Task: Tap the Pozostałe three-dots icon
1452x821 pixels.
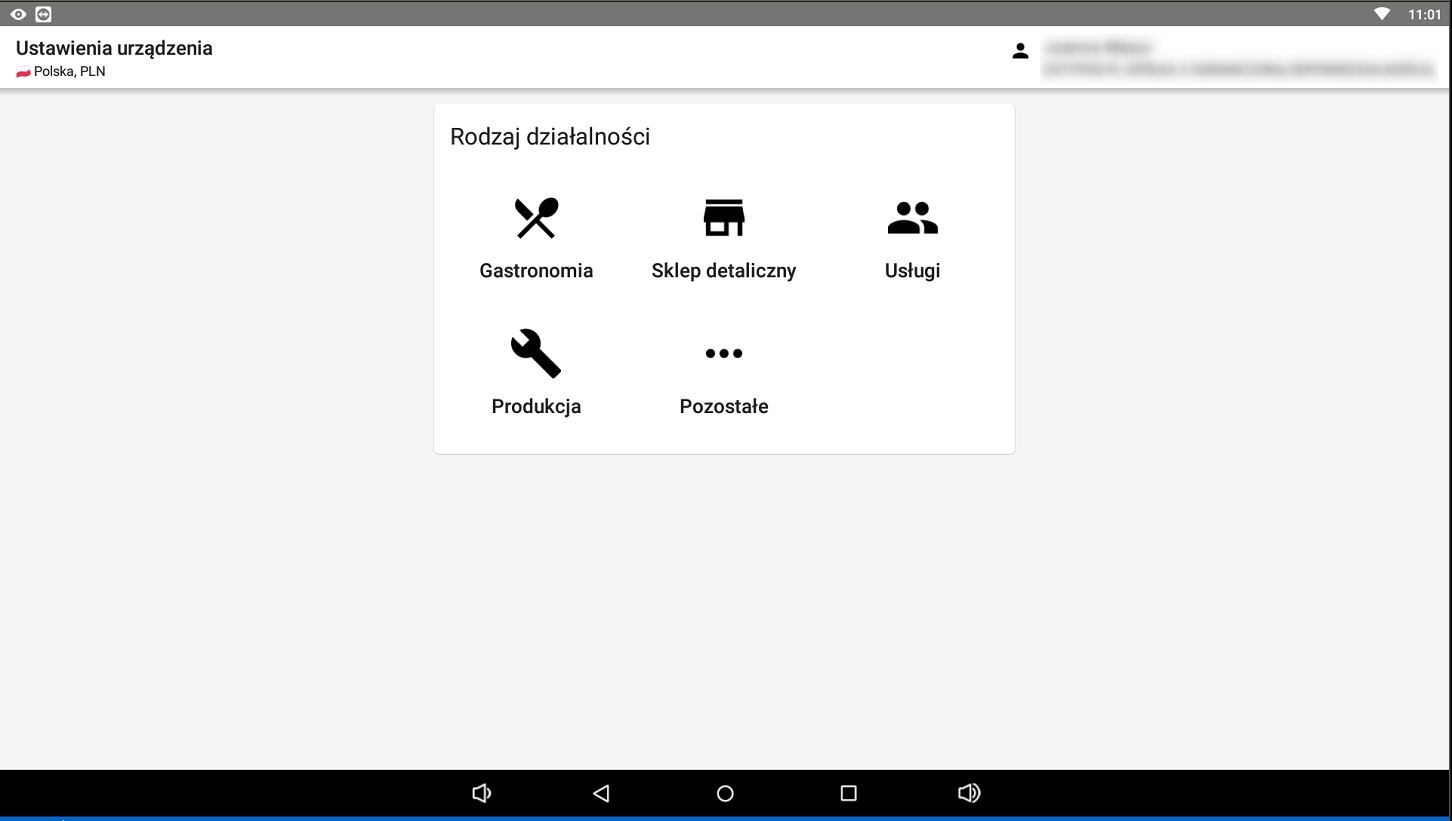Action: [724, 353]
